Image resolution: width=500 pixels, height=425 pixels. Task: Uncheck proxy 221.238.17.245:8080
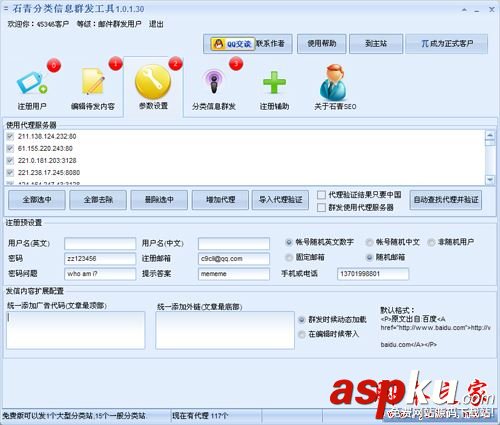coord(10,172)
